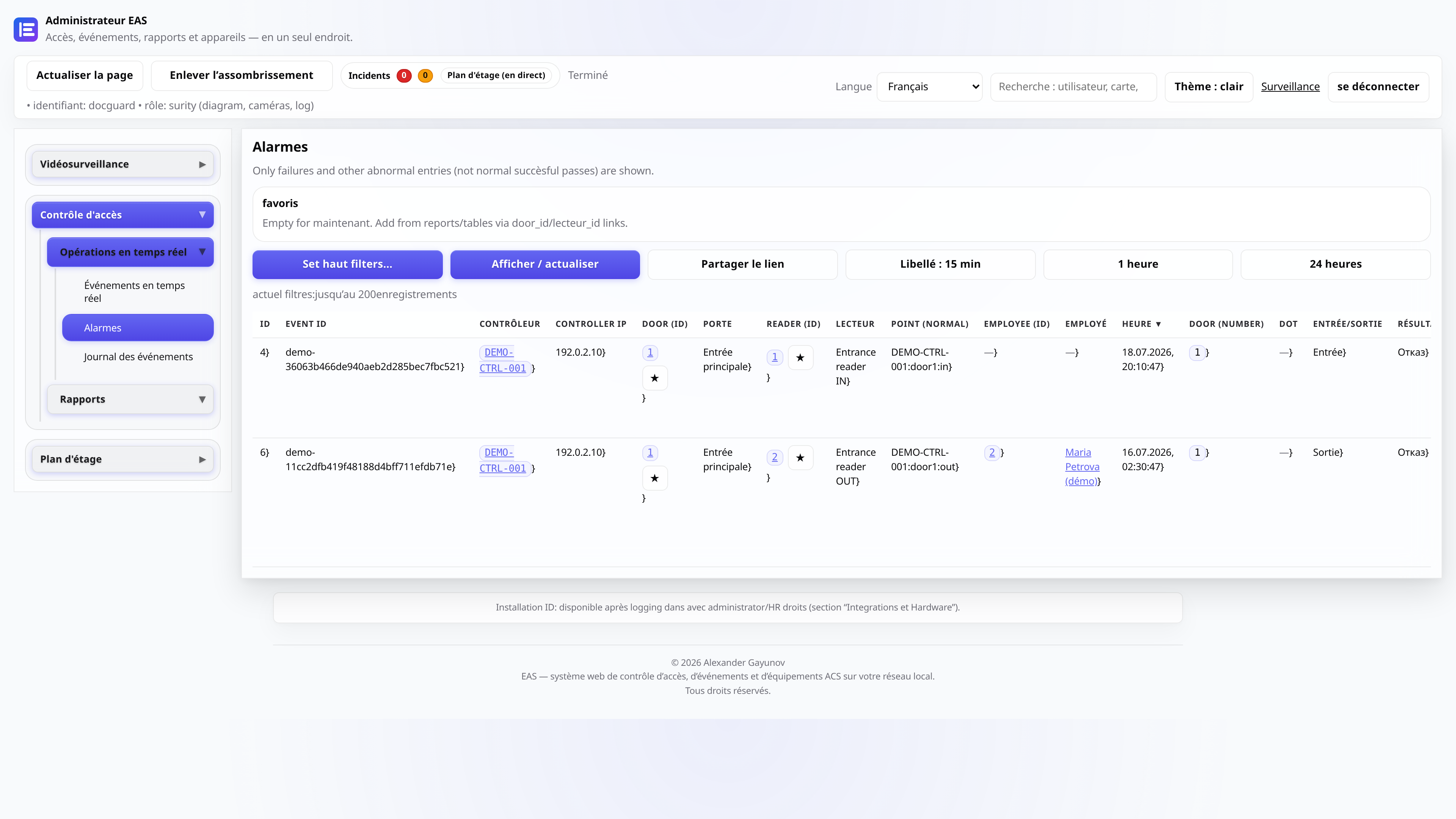Star the reader favorite in first alarm row

(800, 358)
